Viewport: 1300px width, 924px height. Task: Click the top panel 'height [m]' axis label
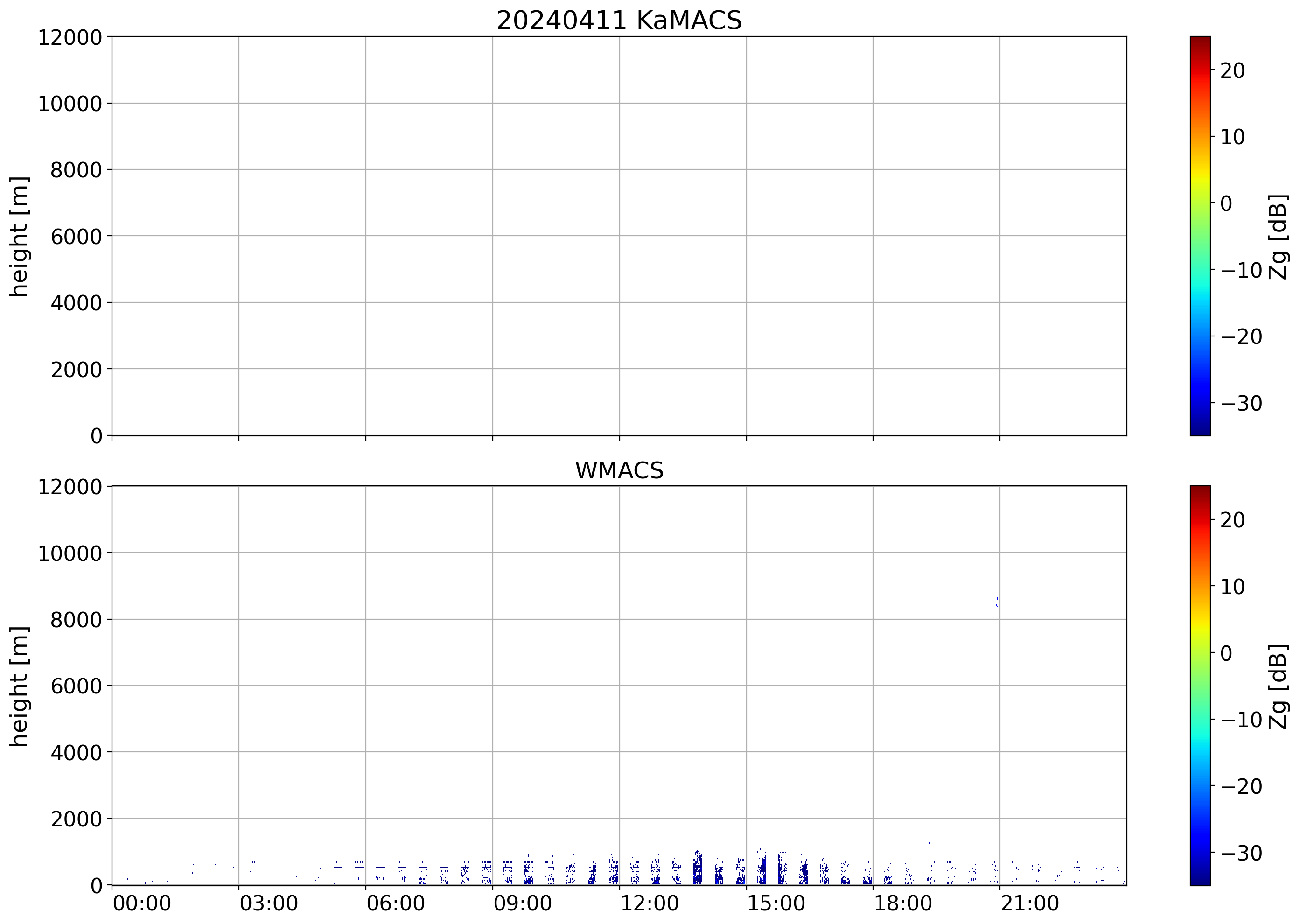point(19,236)
